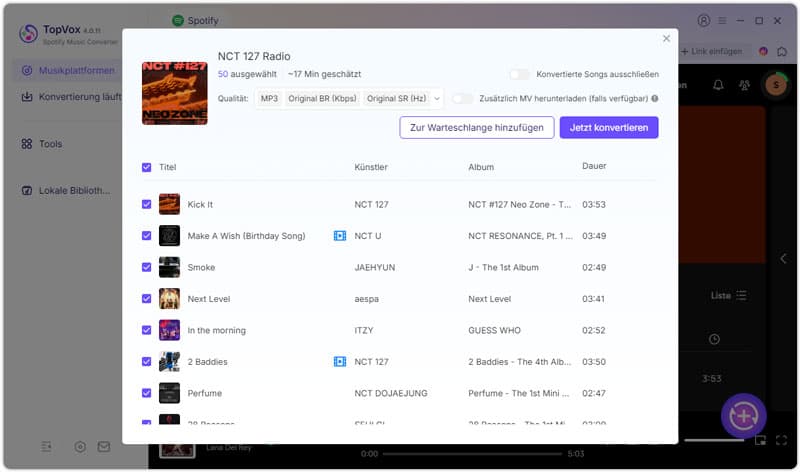
Task: Toggle Konvertierte Songs ausschließen switch
Action: point(519,74)
